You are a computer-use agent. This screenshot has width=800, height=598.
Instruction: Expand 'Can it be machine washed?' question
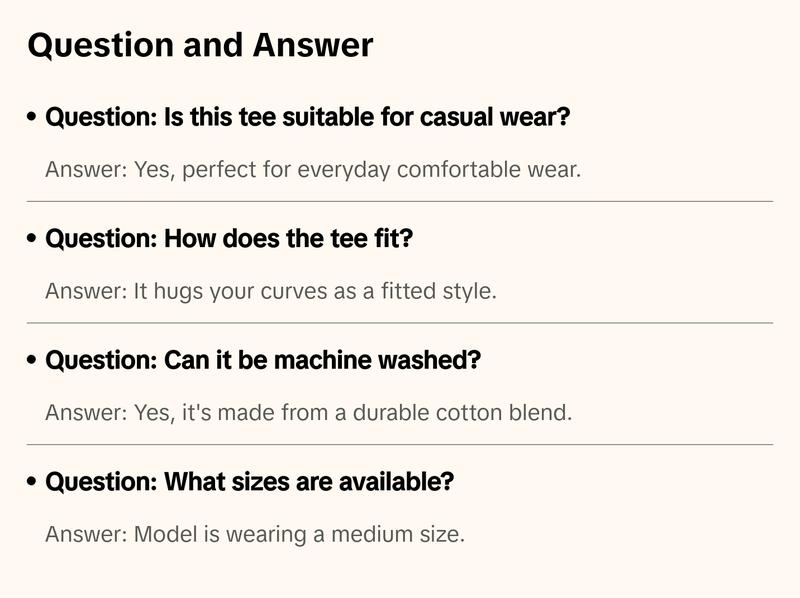coord(263,360)
